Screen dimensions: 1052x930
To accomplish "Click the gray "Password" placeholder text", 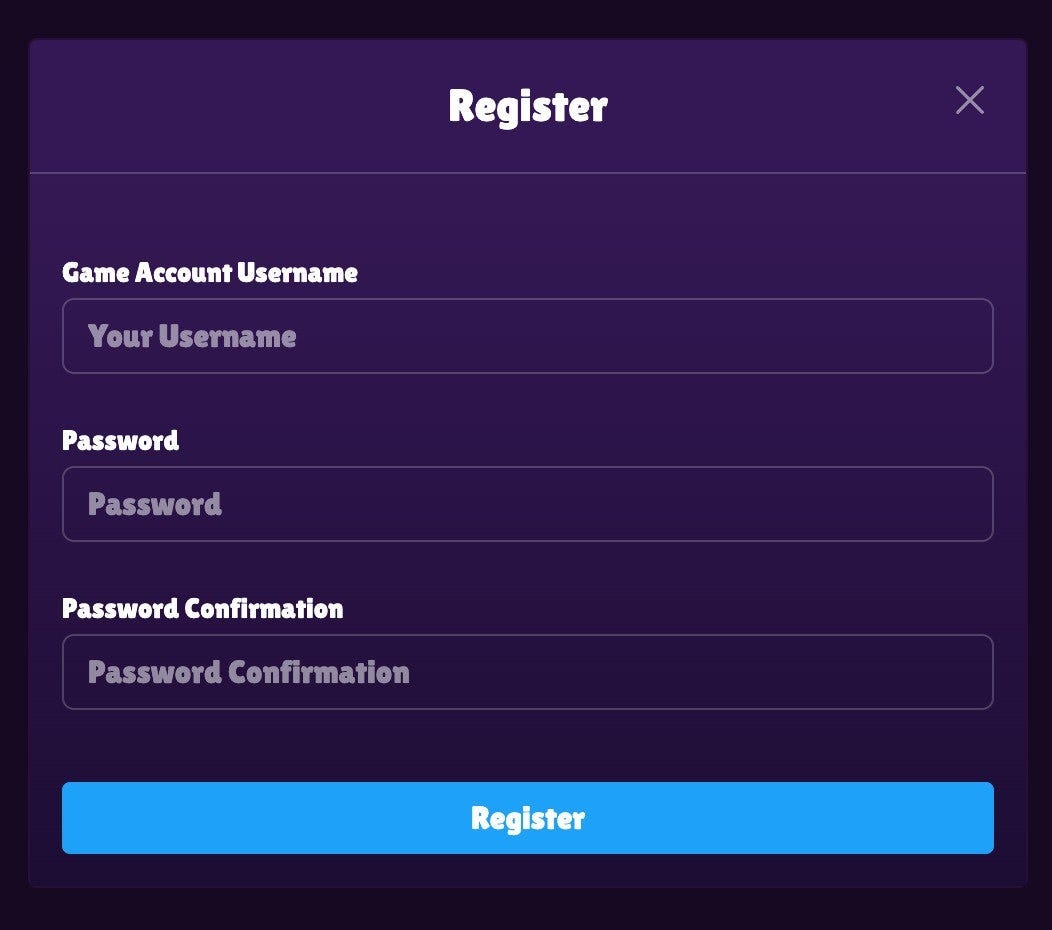I will tap(155, 504).
